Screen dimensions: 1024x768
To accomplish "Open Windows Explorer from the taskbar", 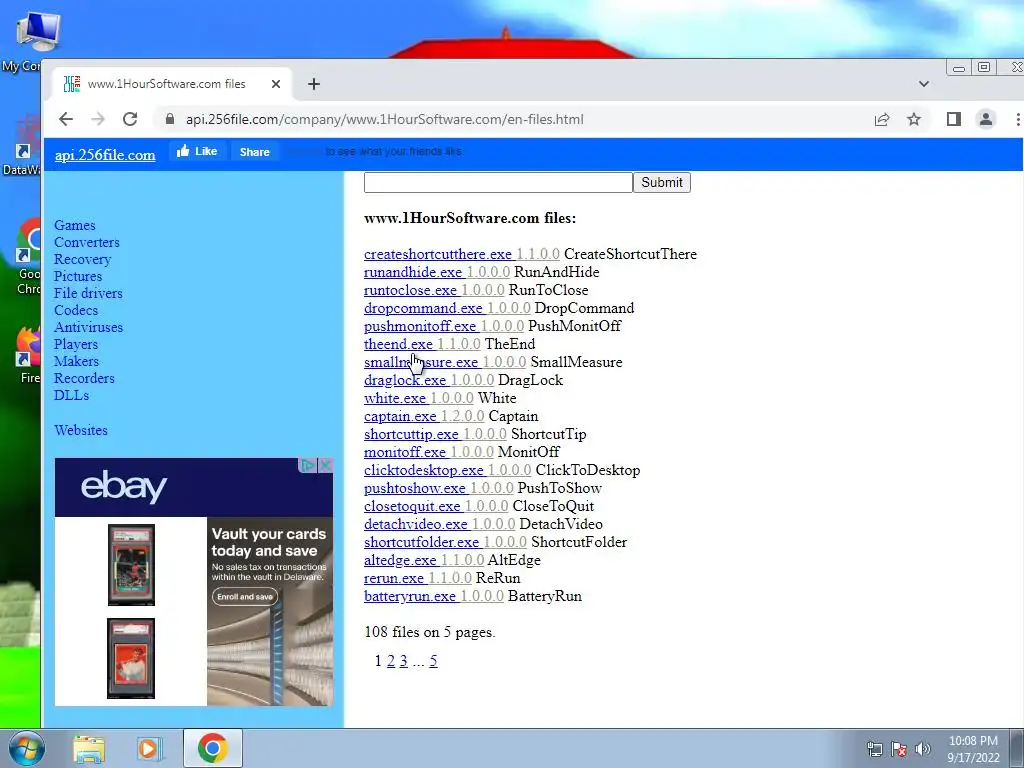I will pos(89,749).
